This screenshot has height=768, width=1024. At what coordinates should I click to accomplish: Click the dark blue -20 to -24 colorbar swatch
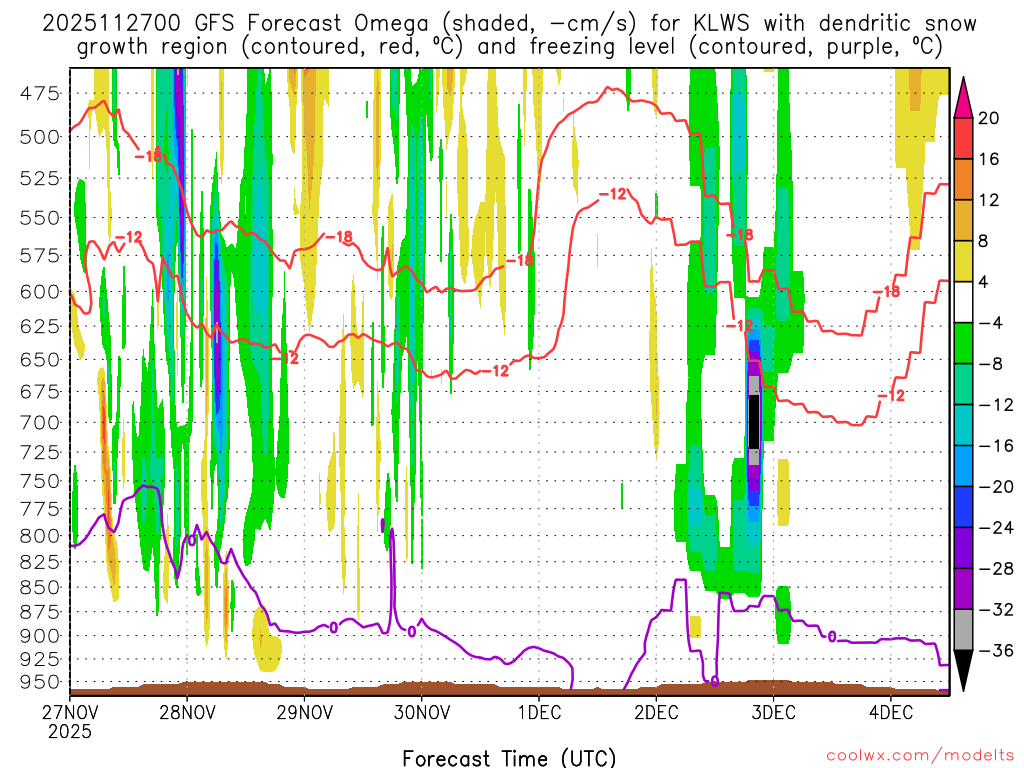963,507
